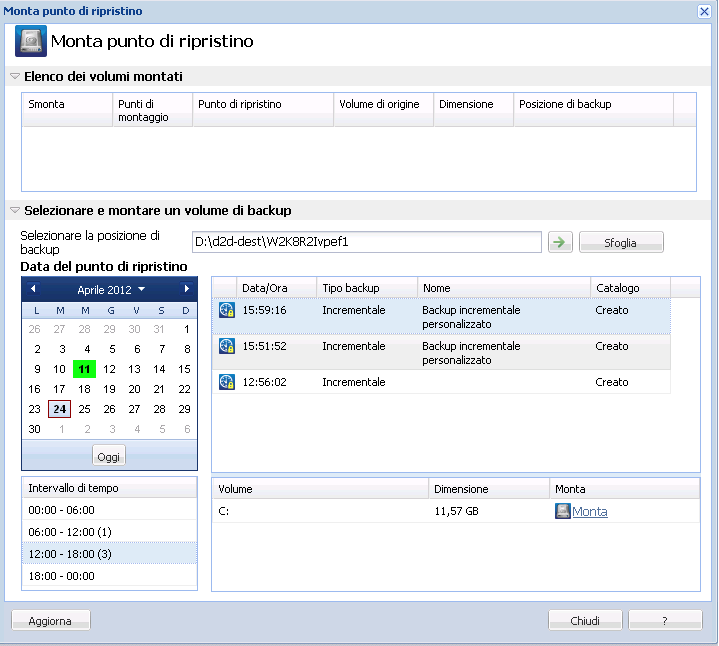Click the recovery point icon for 15:59:16
This screenshot has height=646, width=719.
226,311
